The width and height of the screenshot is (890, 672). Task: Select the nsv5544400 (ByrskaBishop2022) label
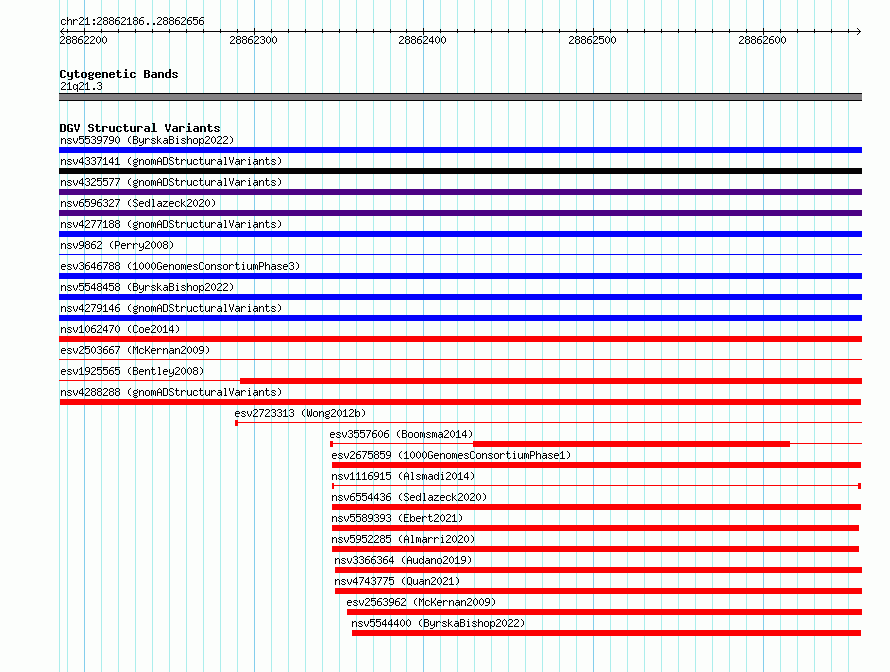coord(438,623)
